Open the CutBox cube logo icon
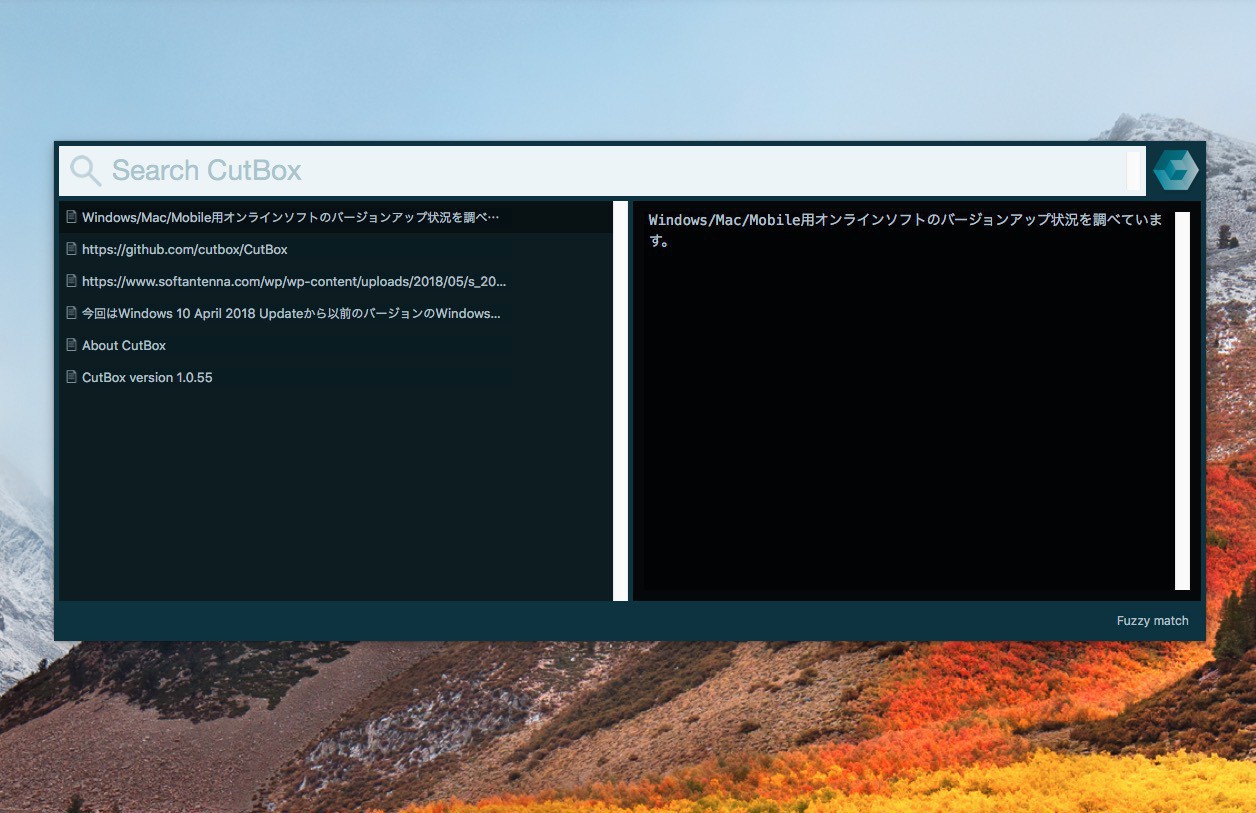 coord(1175,170)
